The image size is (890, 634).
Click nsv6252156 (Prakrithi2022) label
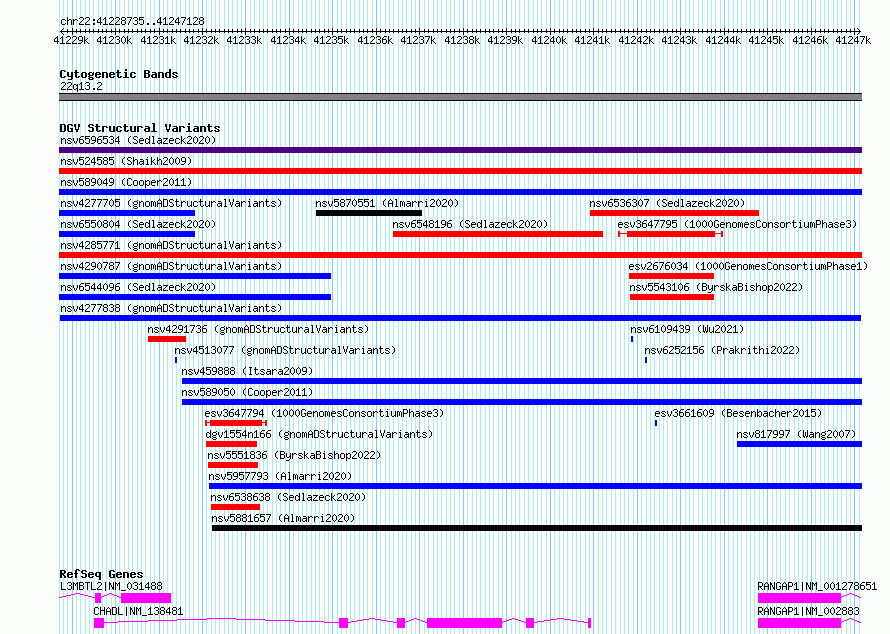point(722,350)
